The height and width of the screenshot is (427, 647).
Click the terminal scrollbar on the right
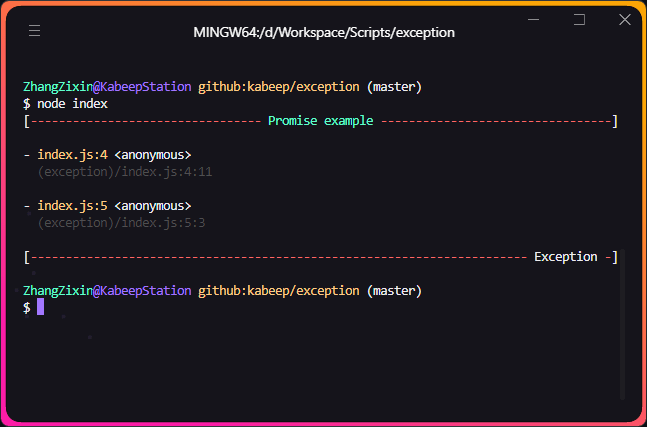coord(622,324)
